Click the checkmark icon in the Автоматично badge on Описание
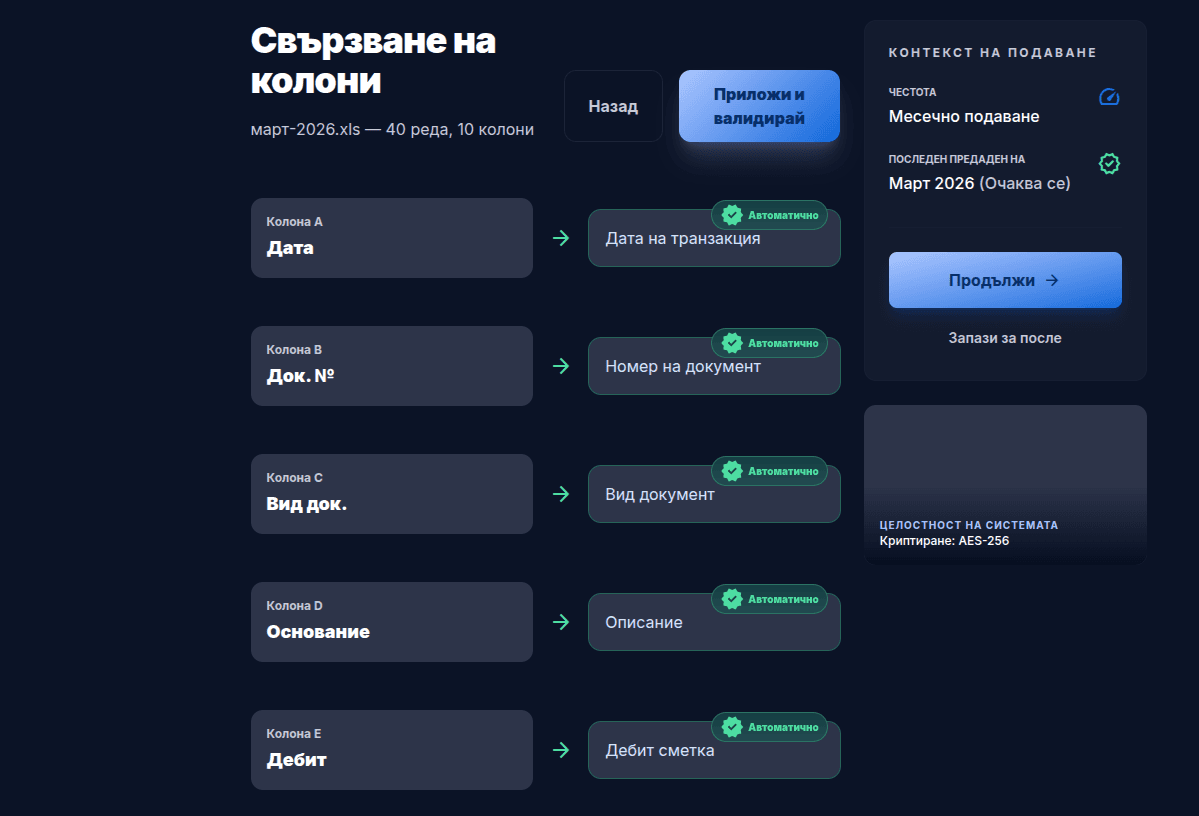 coord(732,600)
